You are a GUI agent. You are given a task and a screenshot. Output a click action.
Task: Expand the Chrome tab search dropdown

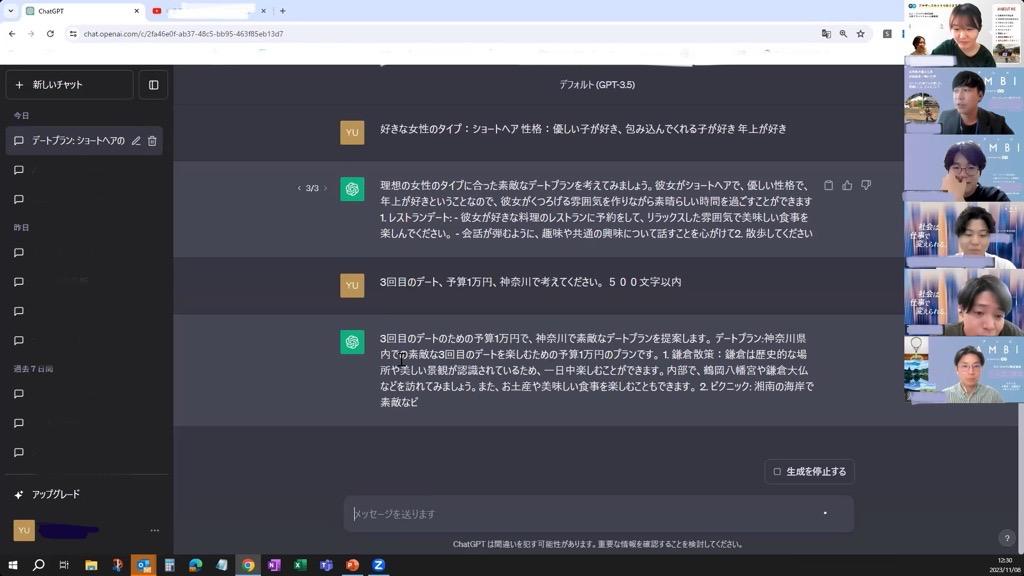(10, 11)
